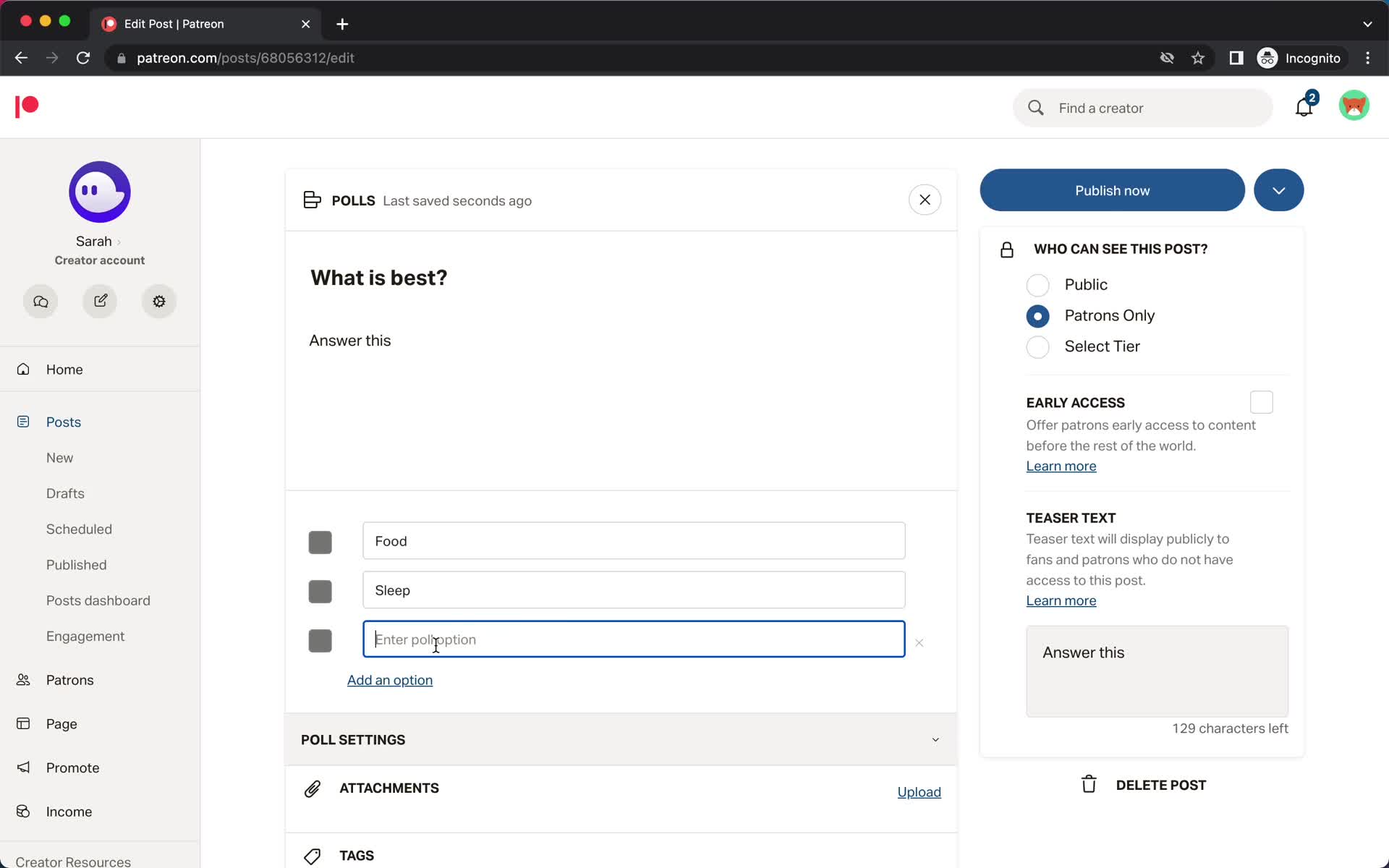This screenshot has height=868, width=1389.
Task: Click the post edit pencil icon
Action: point(99,301)
